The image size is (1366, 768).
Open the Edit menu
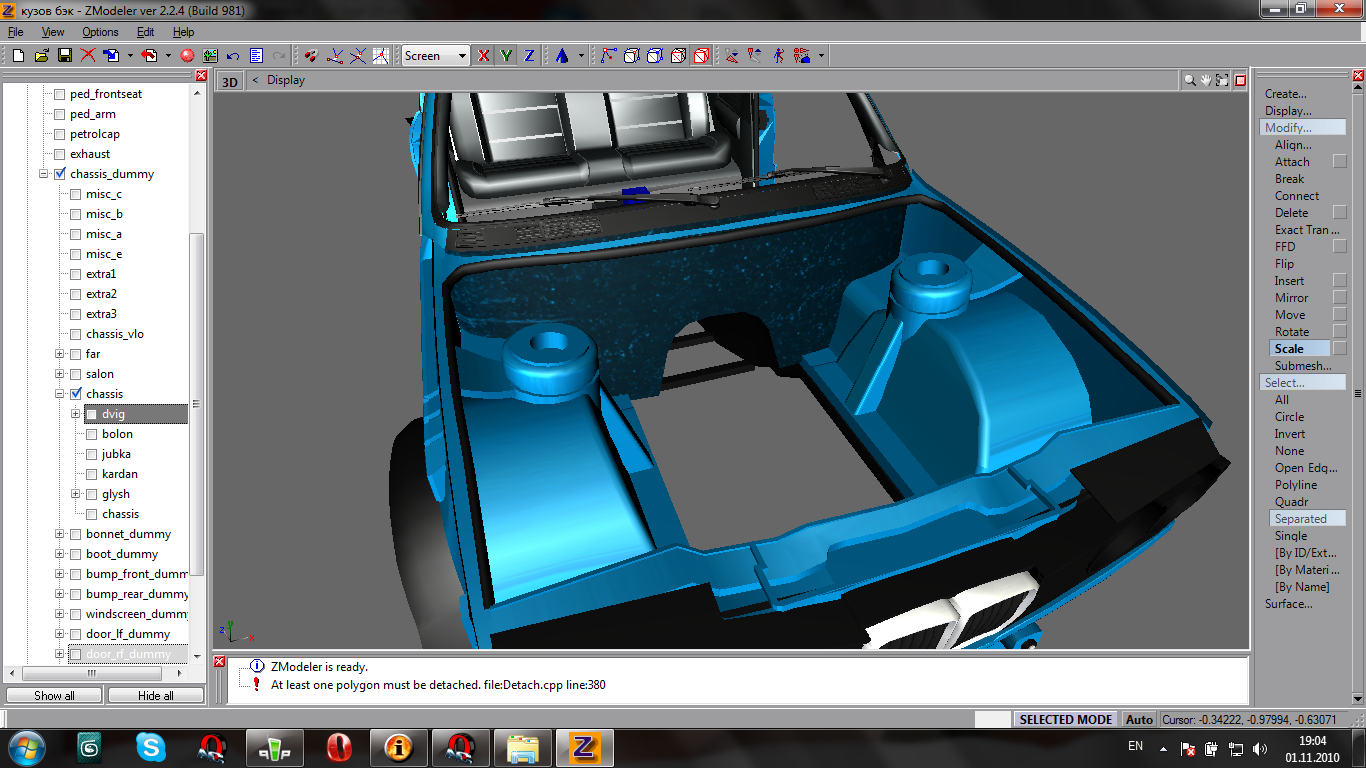tap(145, 32)
